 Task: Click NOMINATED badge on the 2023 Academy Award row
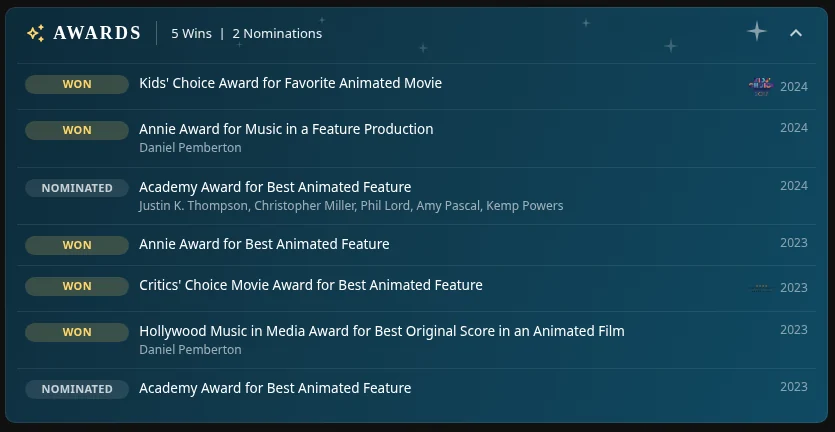[77, 389]
